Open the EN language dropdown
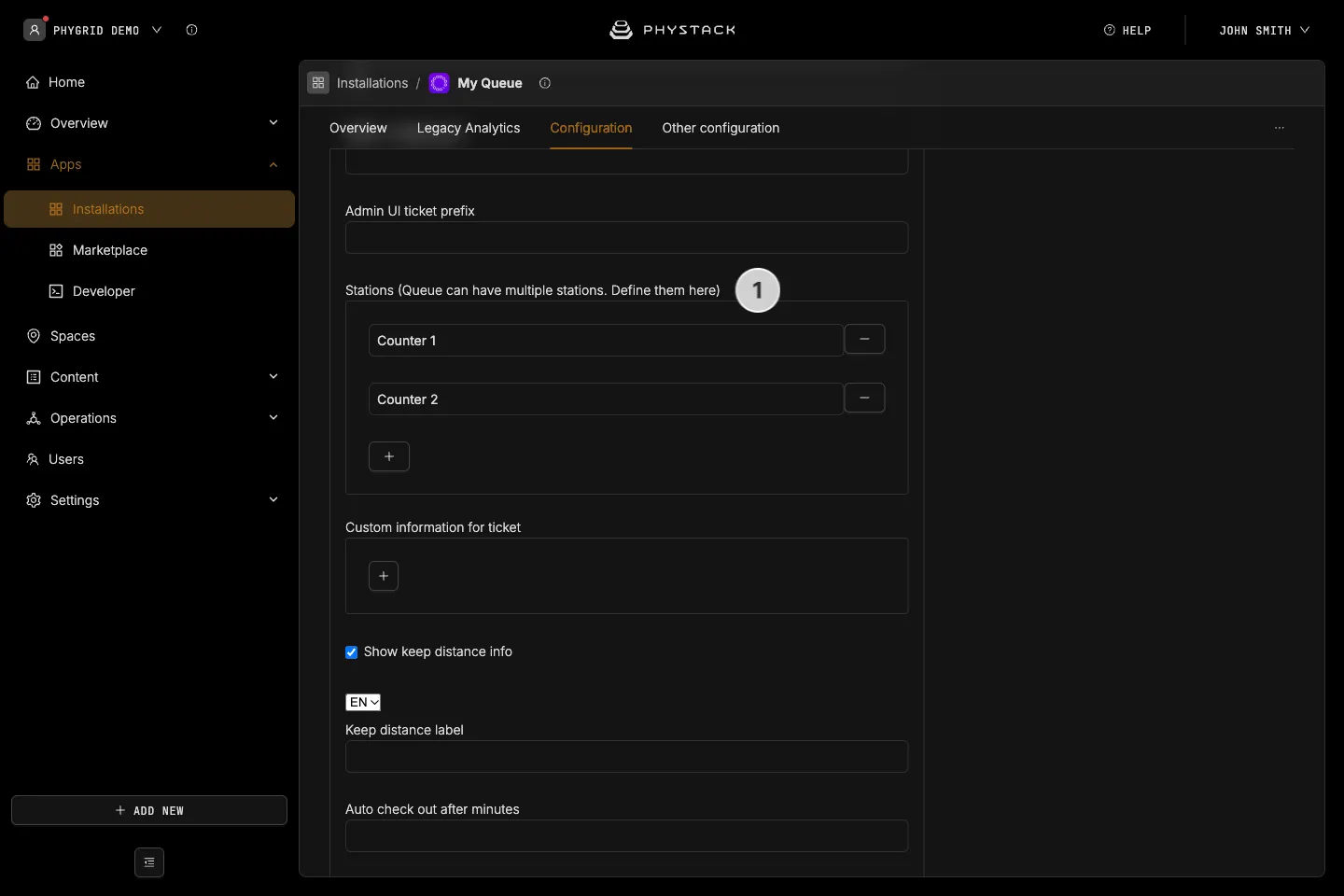This screenshot has width=1344, height=896. (363, 702)
